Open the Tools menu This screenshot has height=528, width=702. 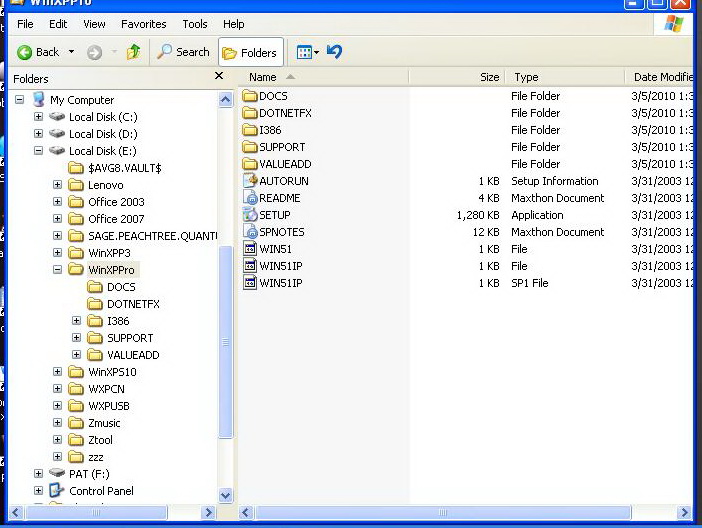[x=195, y=24]
